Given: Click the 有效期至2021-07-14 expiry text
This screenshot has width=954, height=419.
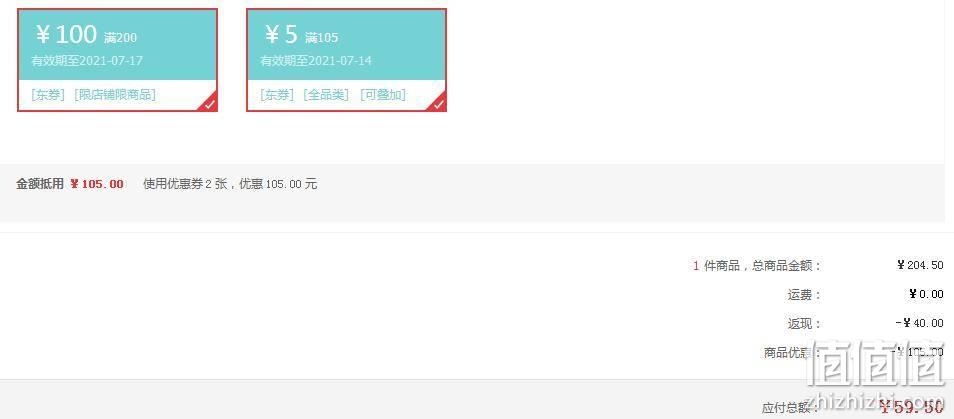Looking at the screenshot, I should pos(316,61).
